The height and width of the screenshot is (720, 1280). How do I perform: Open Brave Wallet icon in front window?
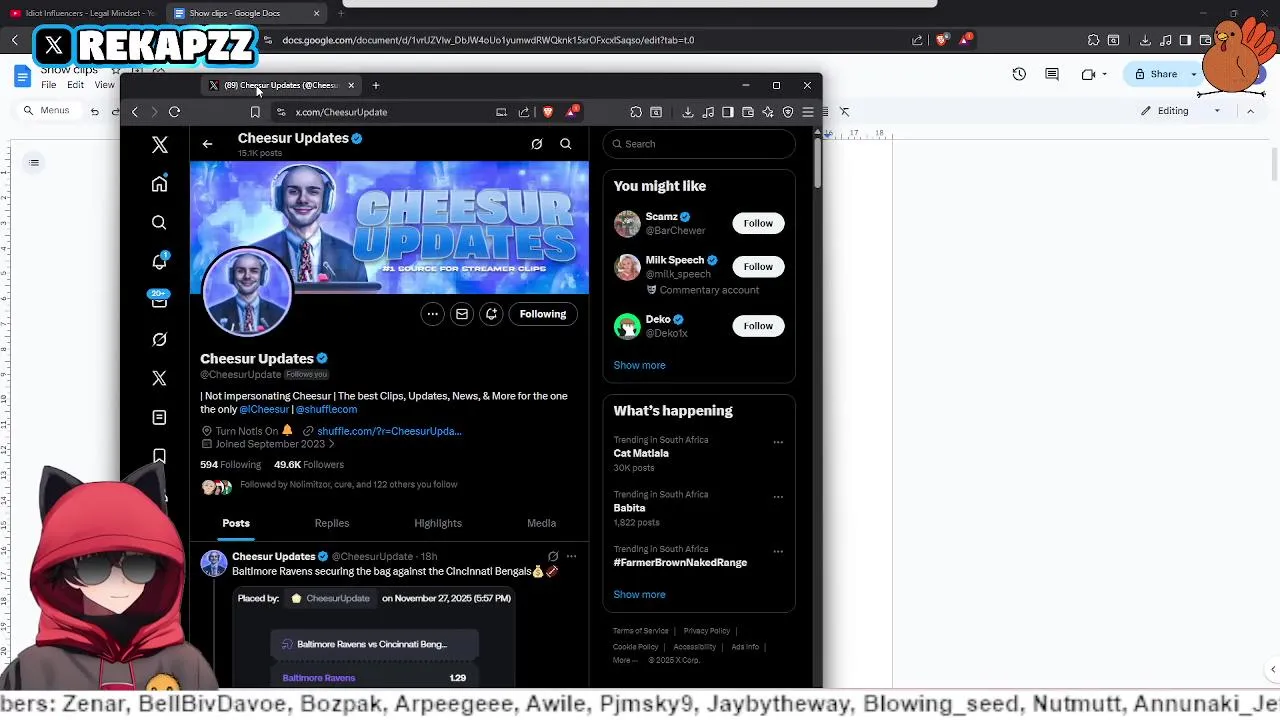[748, 112]
